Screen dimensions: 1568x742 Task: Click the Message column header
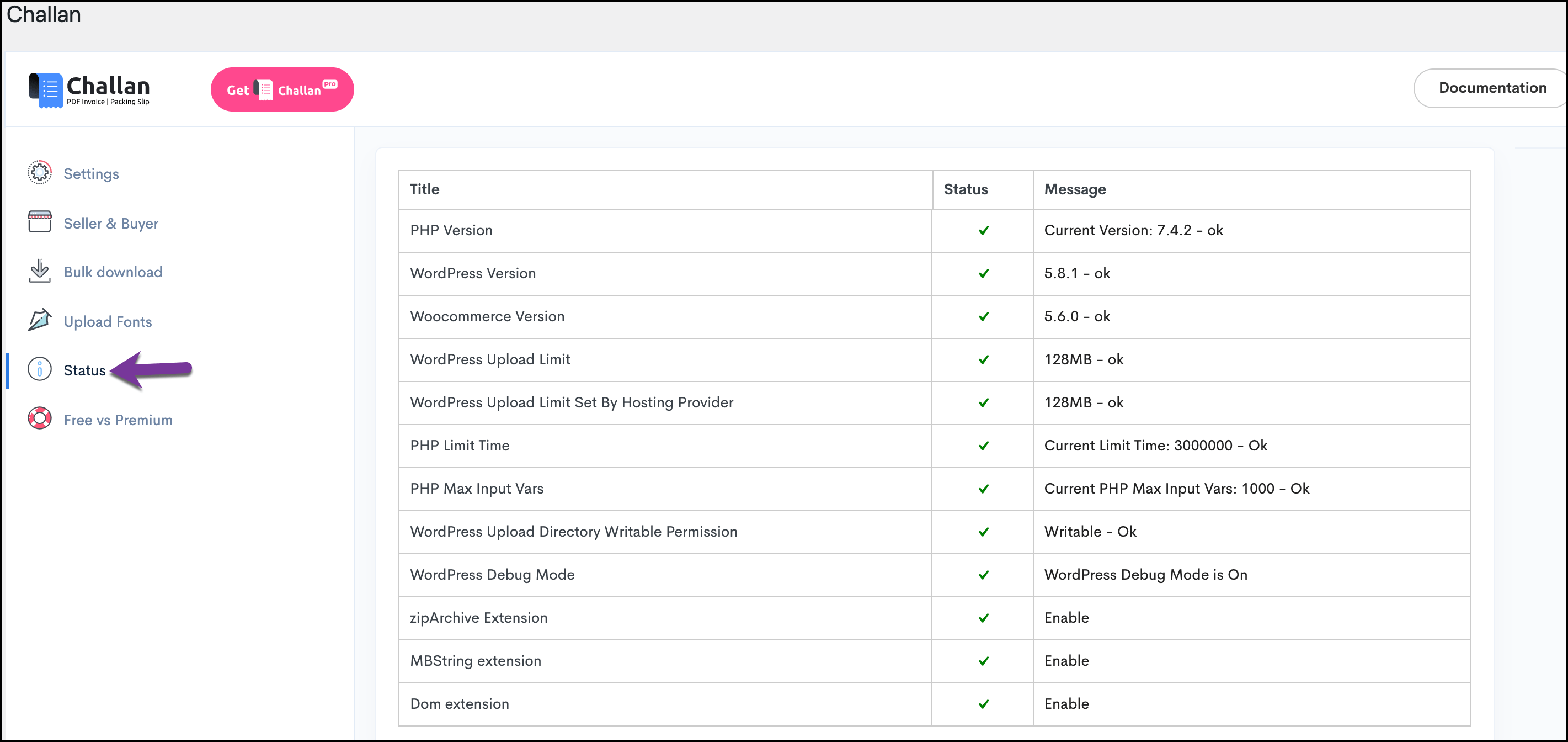1075,189
